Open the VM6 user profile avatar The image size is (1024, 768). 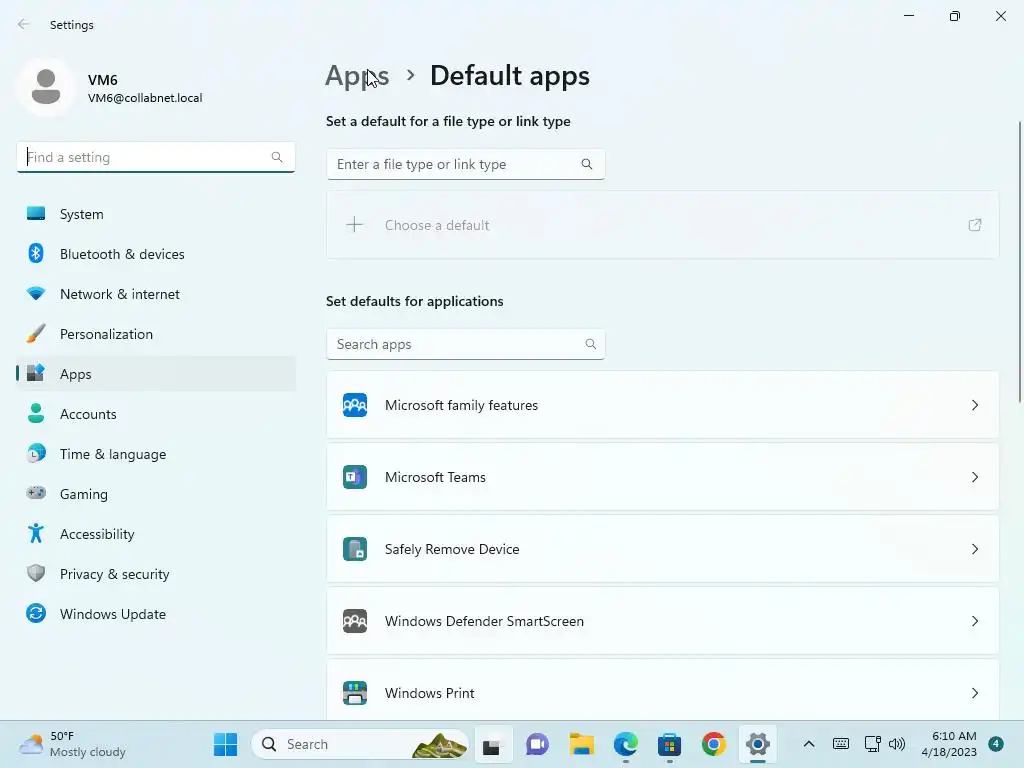[46, 86]
